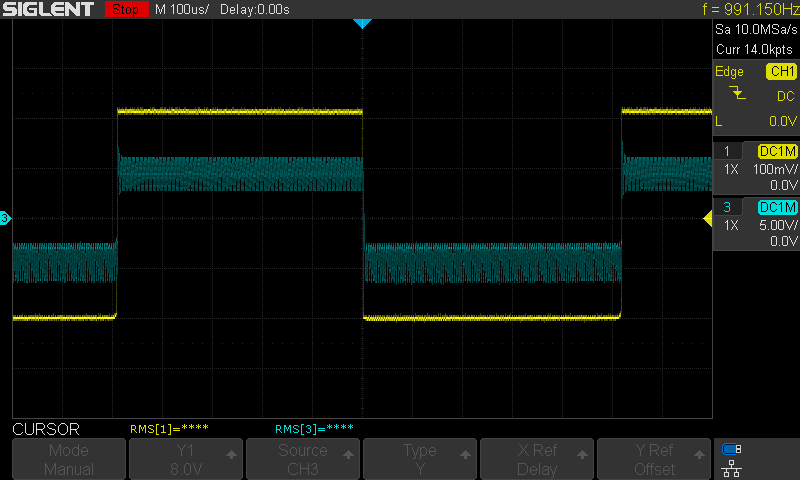Screen dimensions: 800x480
Task: Click the RMS[3]=**** measurement readout
Action: (314, 429)
